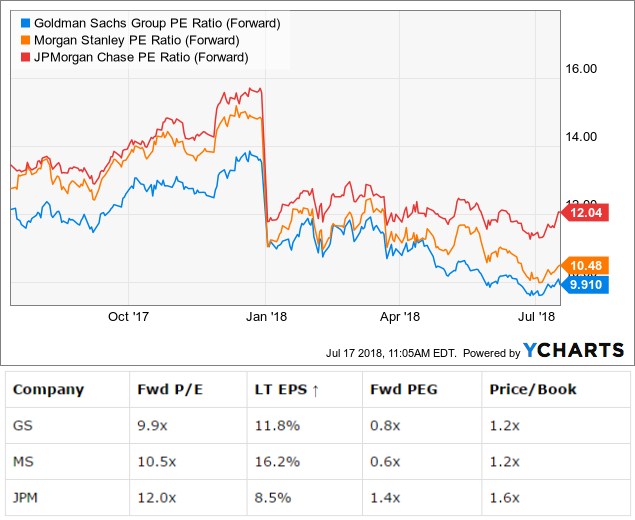Click the orange Morgan Stanley legend square

pos(24,40)
